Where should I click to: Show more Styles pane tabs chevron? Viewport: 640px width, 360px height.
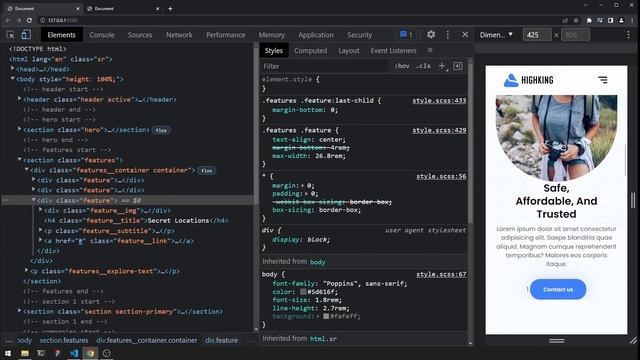pos(430,50)
